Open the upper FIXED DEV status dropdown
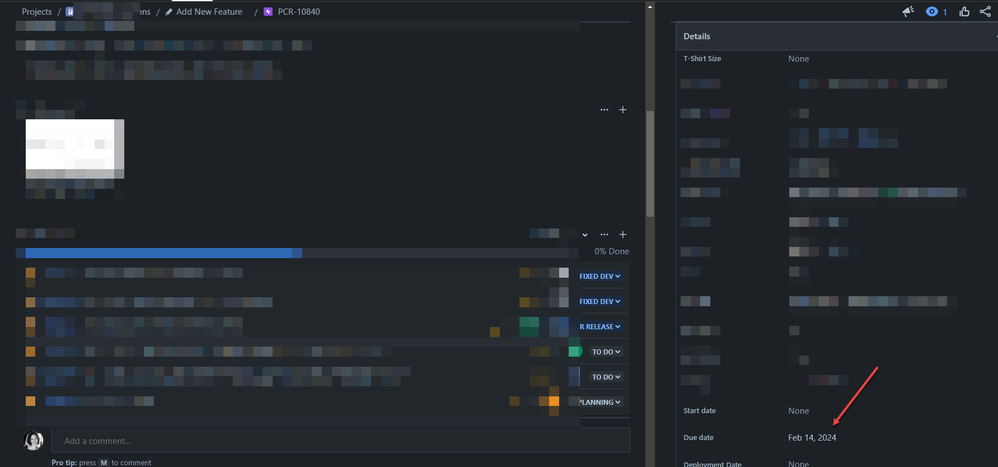 coord(600,276)
